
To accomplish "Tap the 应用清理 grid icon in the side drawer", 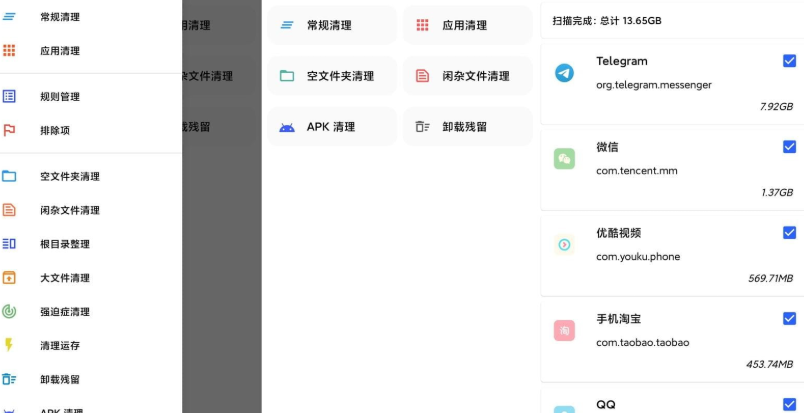I will click(x=9, y=50).
